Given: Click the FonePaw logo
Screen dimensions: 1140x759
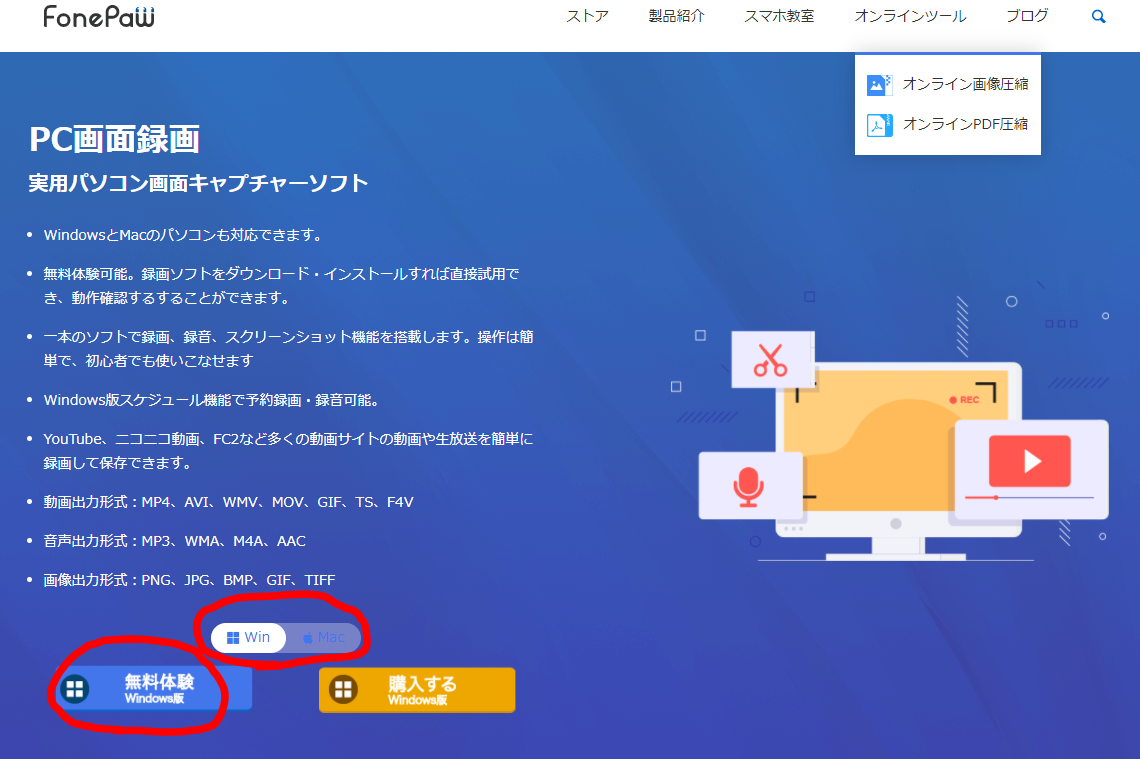Looking at the screenshot, I should pyautogui.click(x=99, y=16).
